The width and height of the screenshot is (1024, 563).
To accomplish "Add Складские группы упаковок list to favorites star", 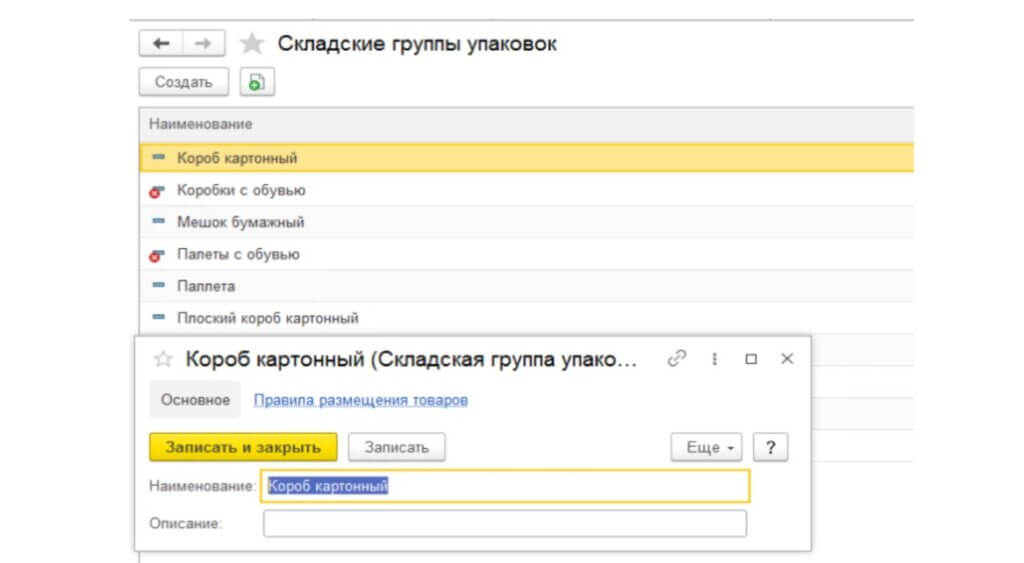I will 251,44.
